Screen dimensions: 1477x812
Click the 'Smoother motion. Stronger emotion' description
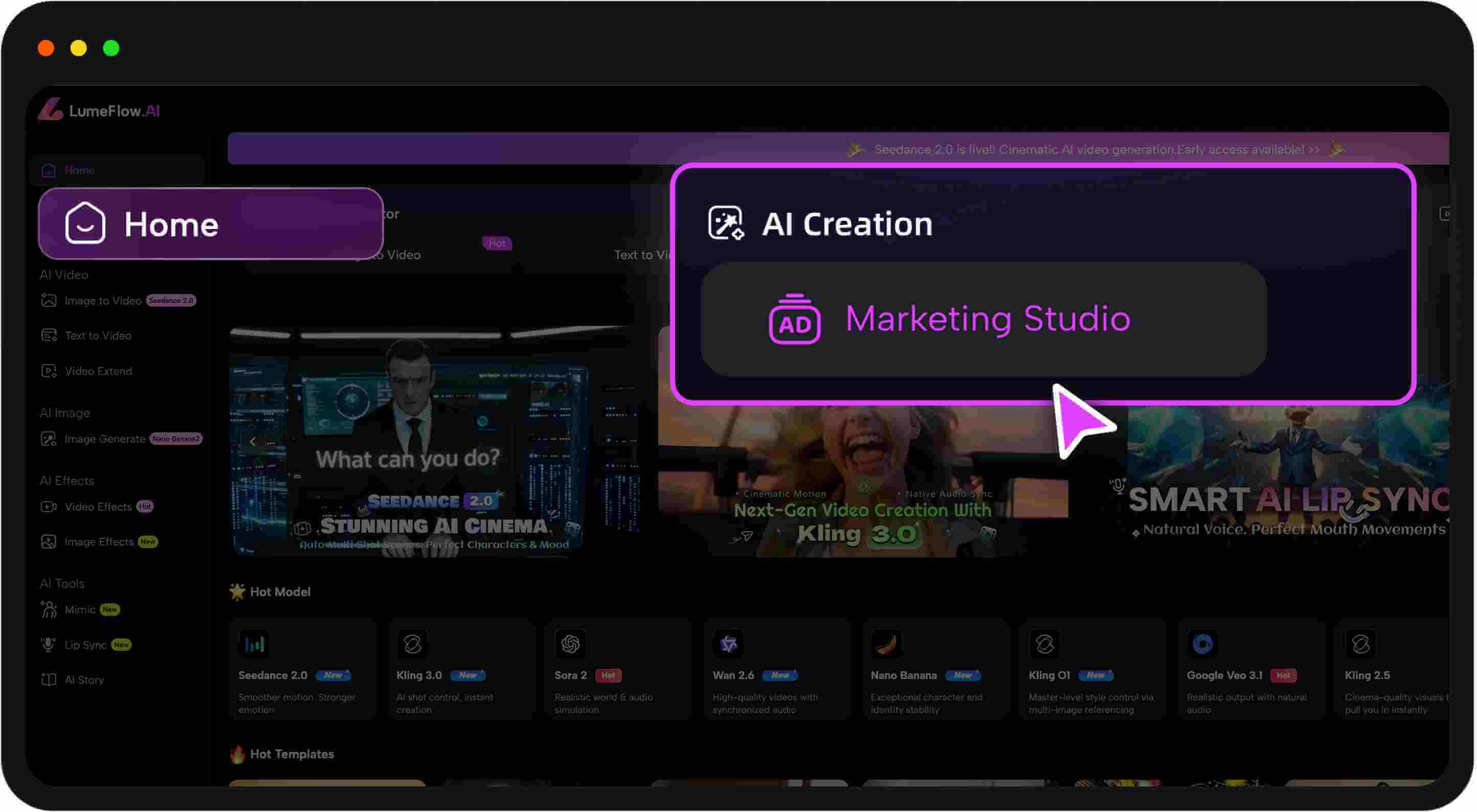point(297,704)
